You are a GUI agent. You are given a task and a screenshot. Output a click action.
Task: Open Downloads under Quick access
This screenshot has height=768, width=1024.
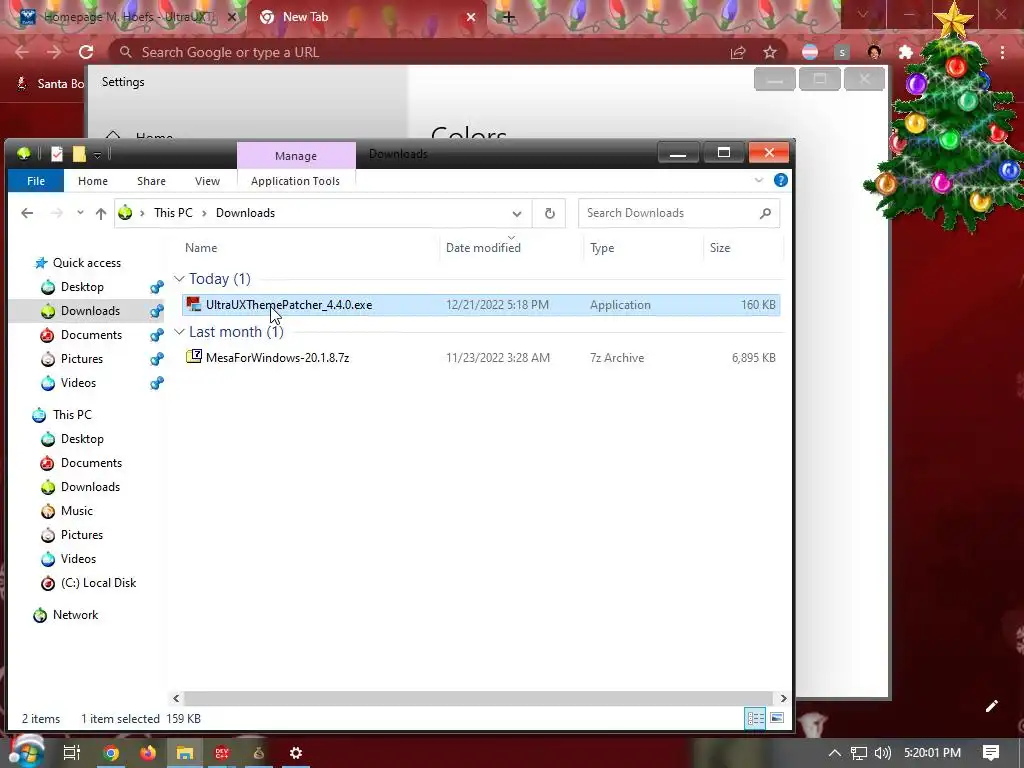point(90,311)
